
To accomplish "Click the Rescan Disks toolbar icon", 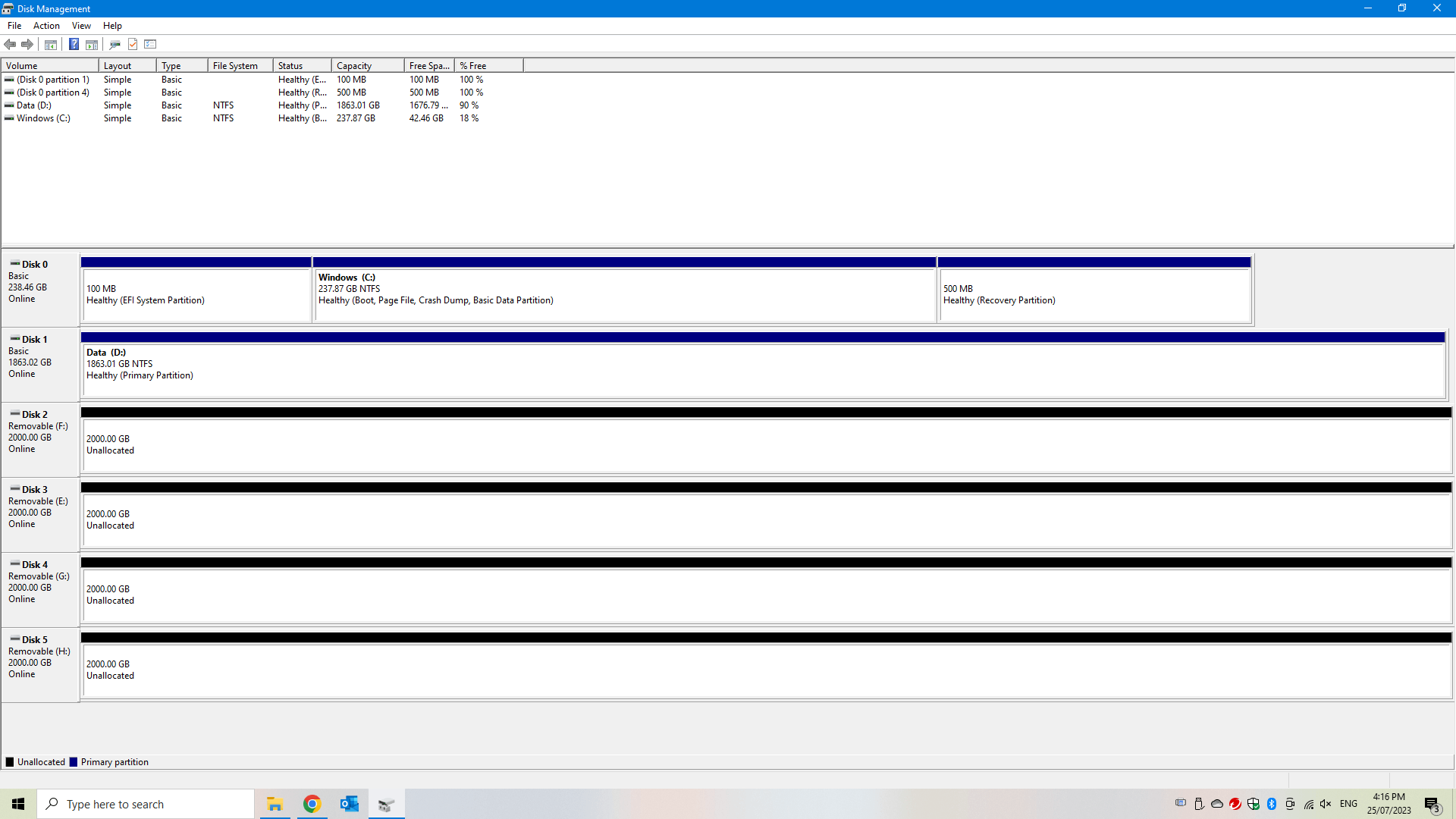I will tap(115, 44).
